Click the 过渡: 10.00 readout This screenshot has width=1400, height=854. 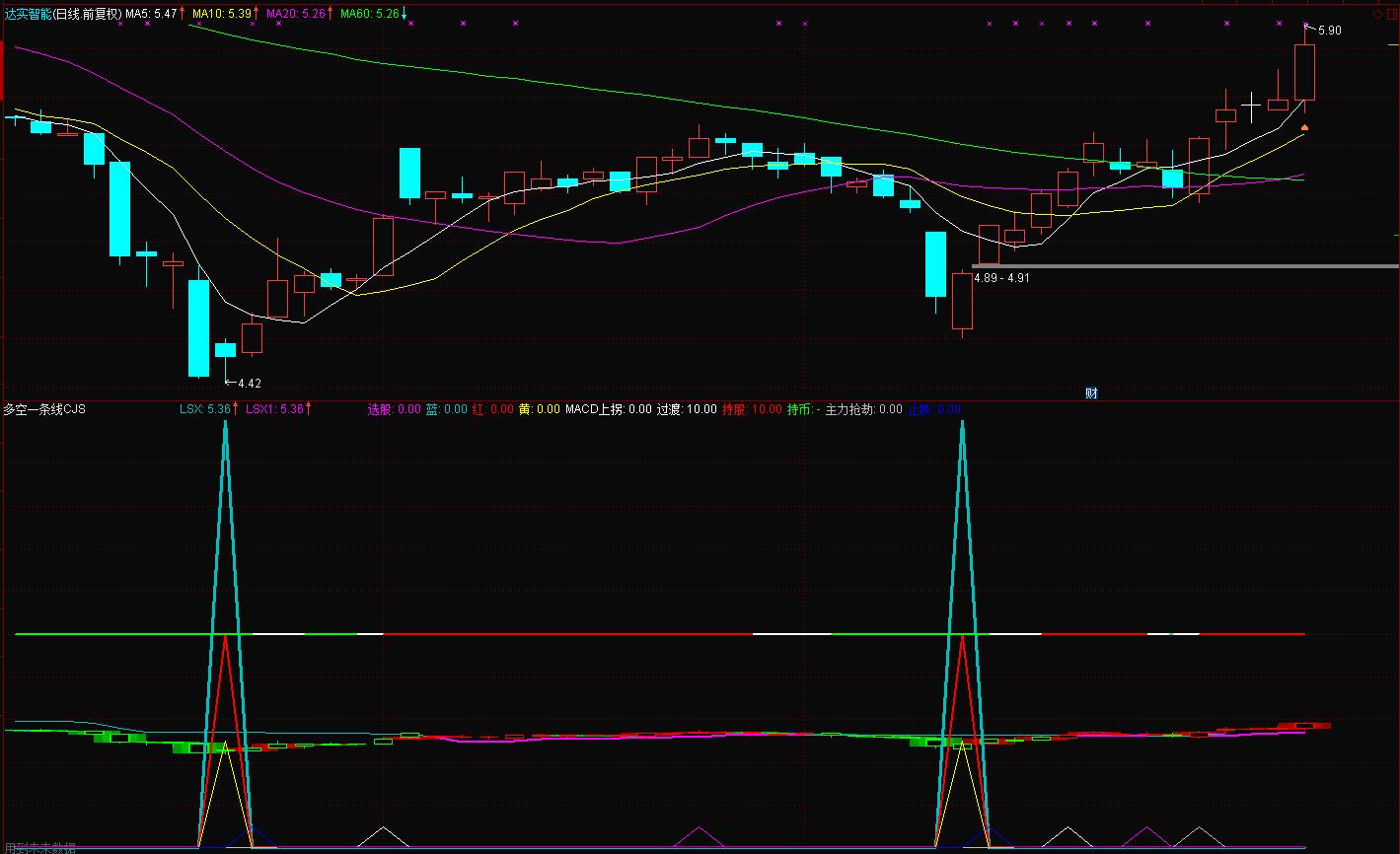pos(688,409)
